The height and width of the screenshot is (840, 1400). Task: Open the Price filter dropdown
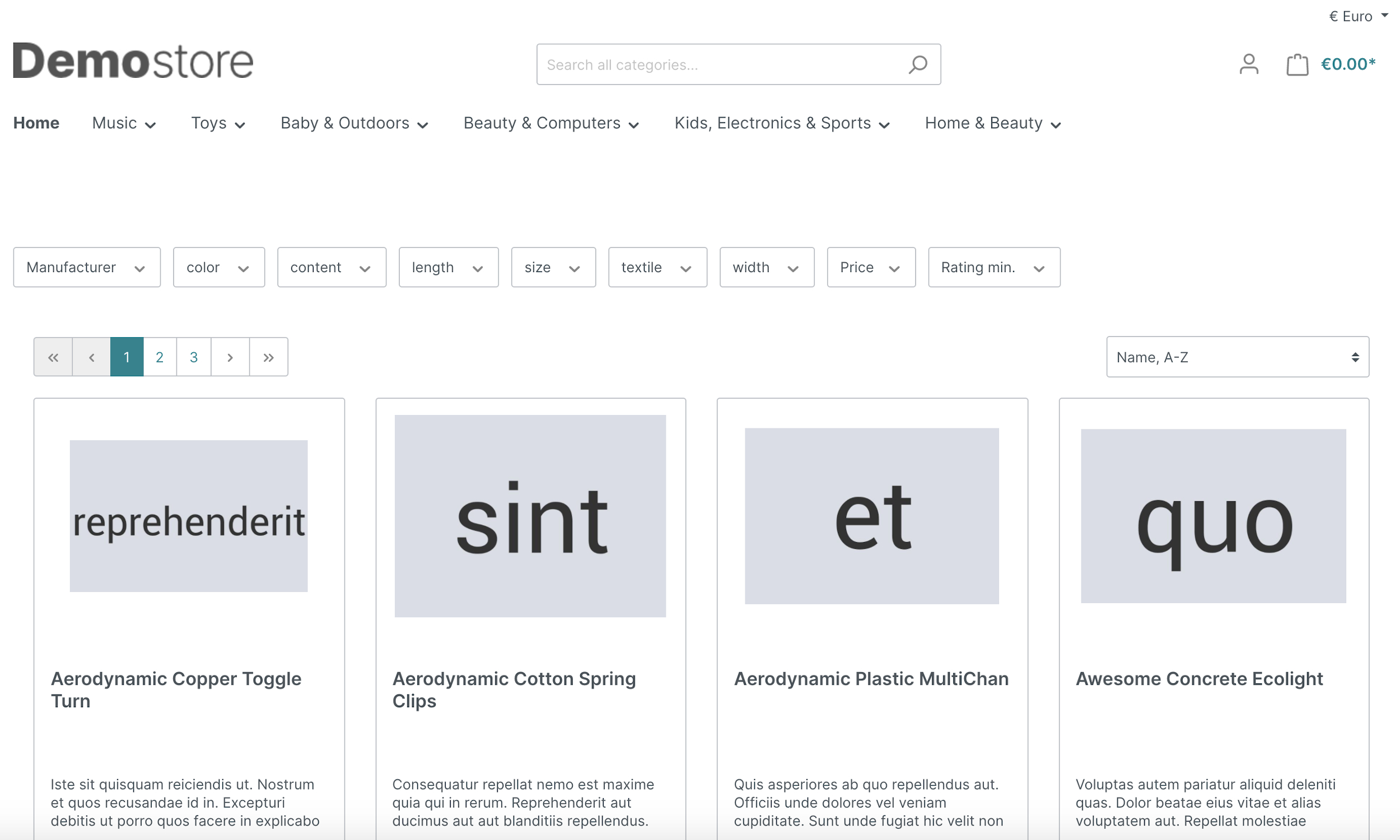pyautogui.click(x=870, y=267)
